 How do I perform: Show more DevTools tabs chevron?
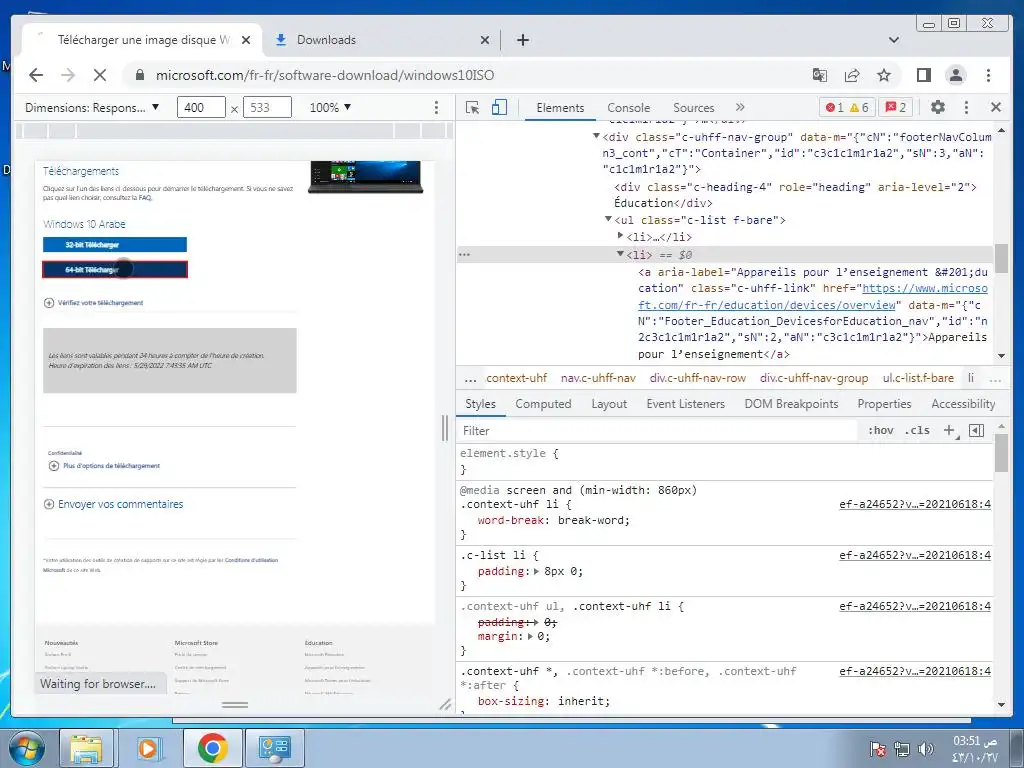point(740,107)
